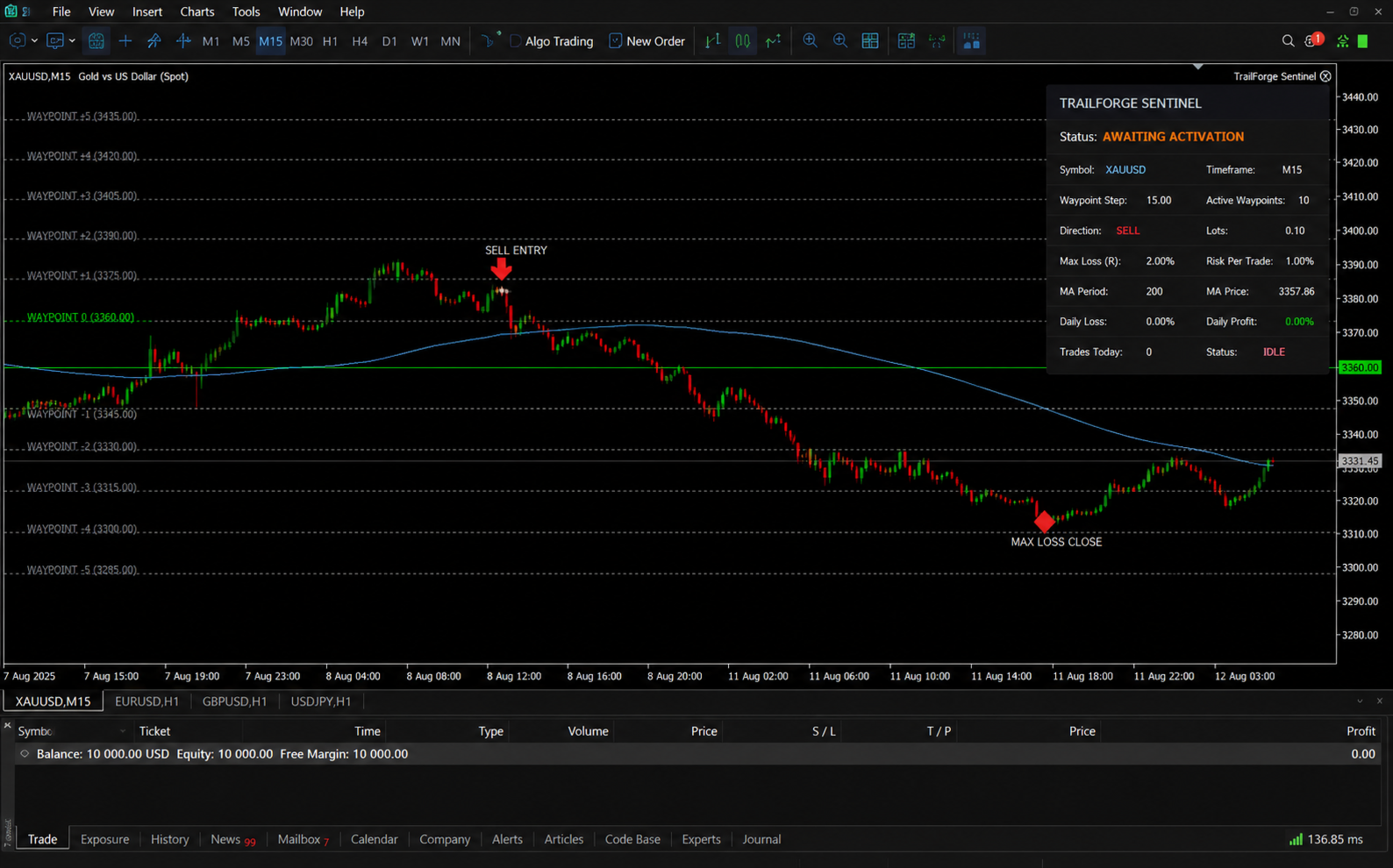Viewport: 1393px width, 868px height.
Task: Open the Mailbox tab
Action: click(303, 839)
